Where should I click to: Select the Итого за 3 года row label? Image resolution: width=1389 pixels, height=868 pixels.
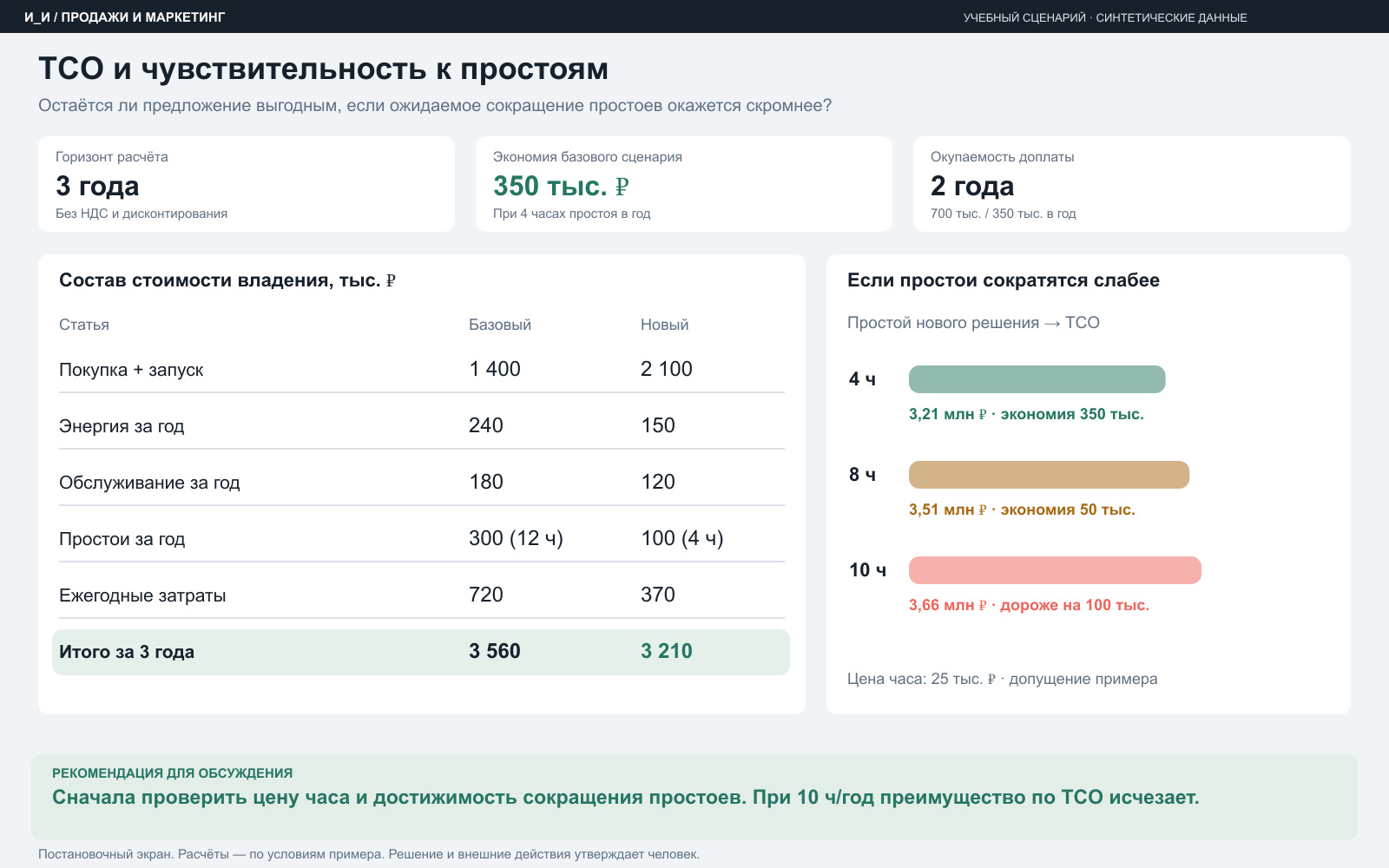point(127,652)
